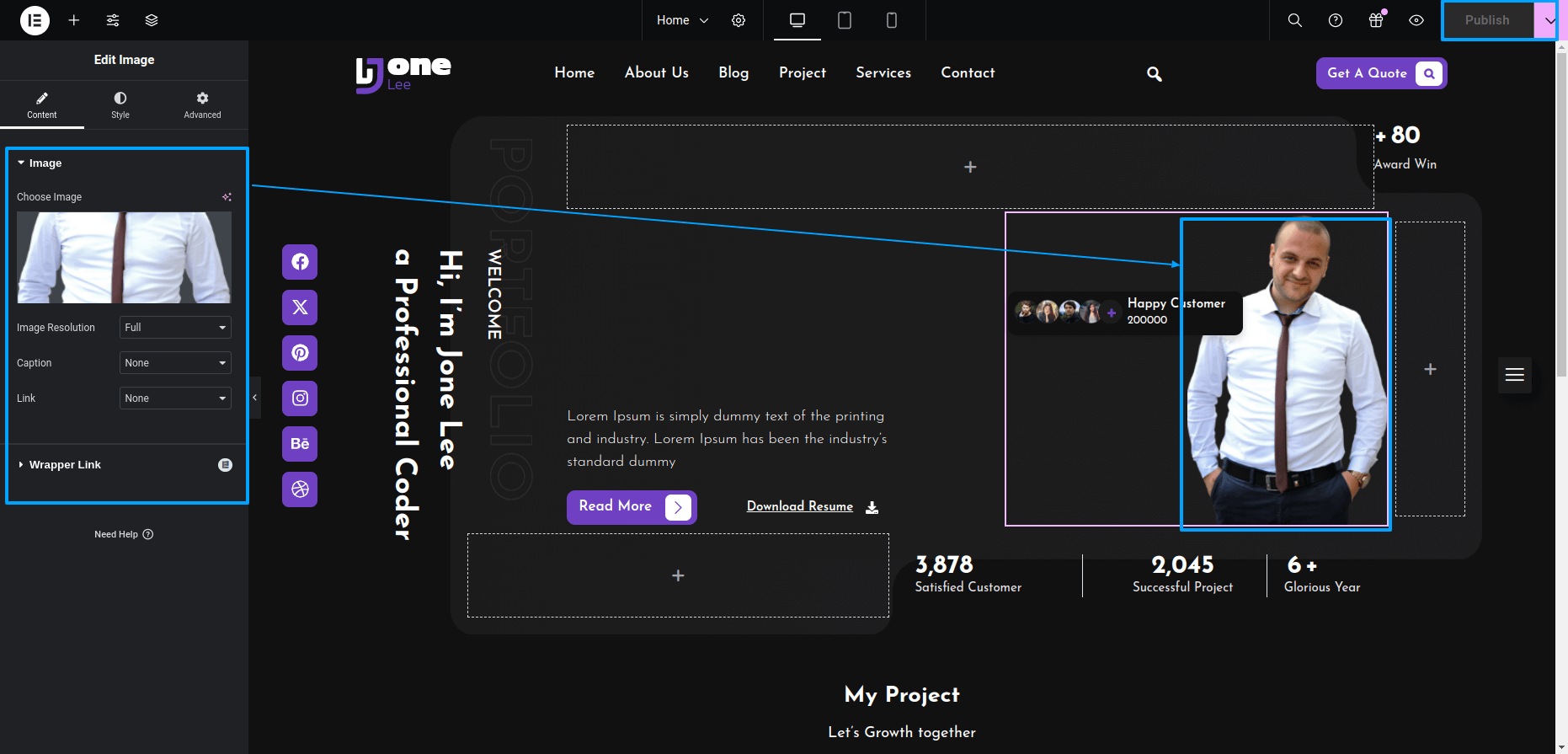
Task: Open the Add Element plus icon
Action: pyautogui.click(x=74, y=20)
